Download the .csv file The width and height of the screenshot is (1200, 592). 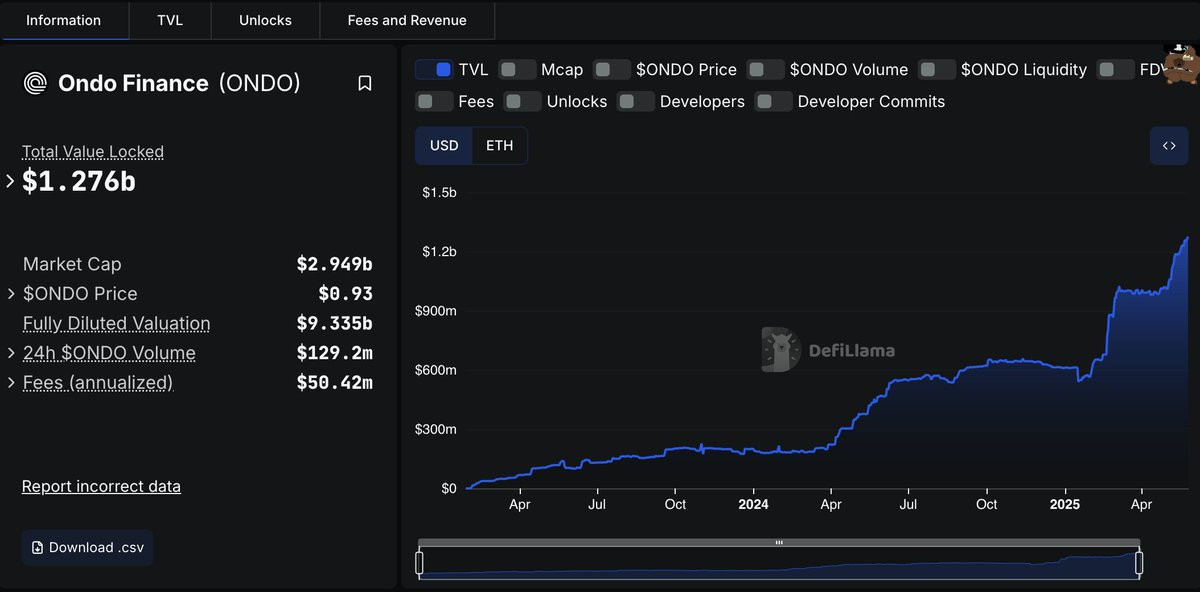87,548
